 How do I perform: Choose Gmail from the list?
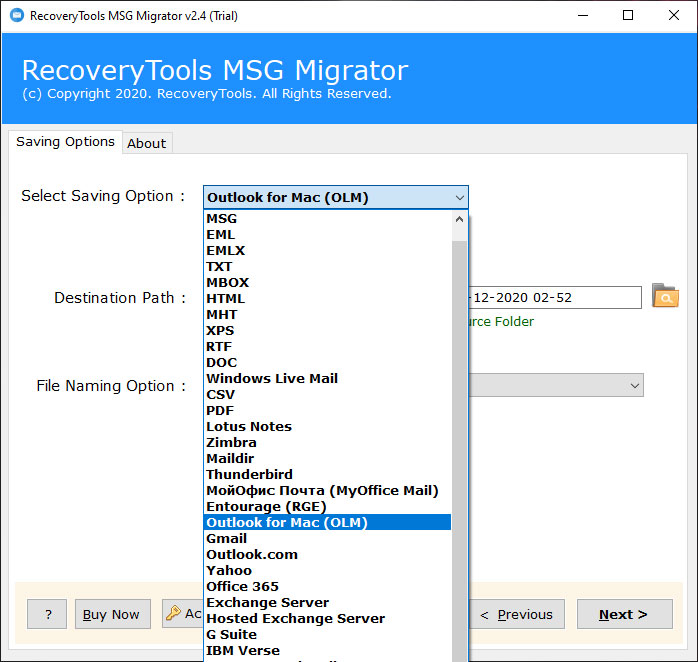click(x=327, y=539)
